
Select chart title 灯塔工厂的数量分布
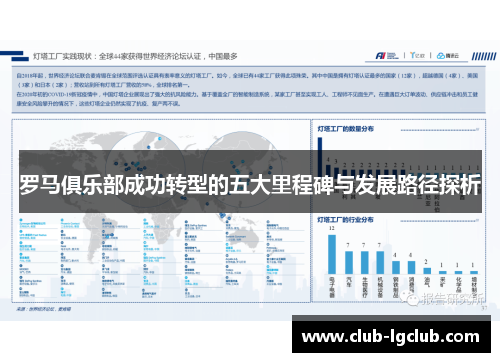pyautogui.click(x=345, y=129)
